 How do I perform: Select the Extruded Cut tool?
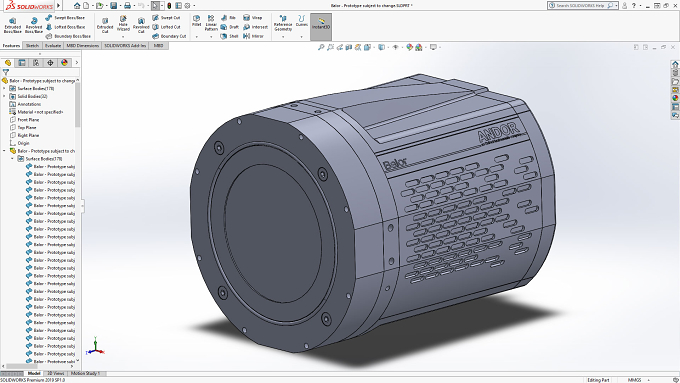pyautogui.click(x=105, y=26)
